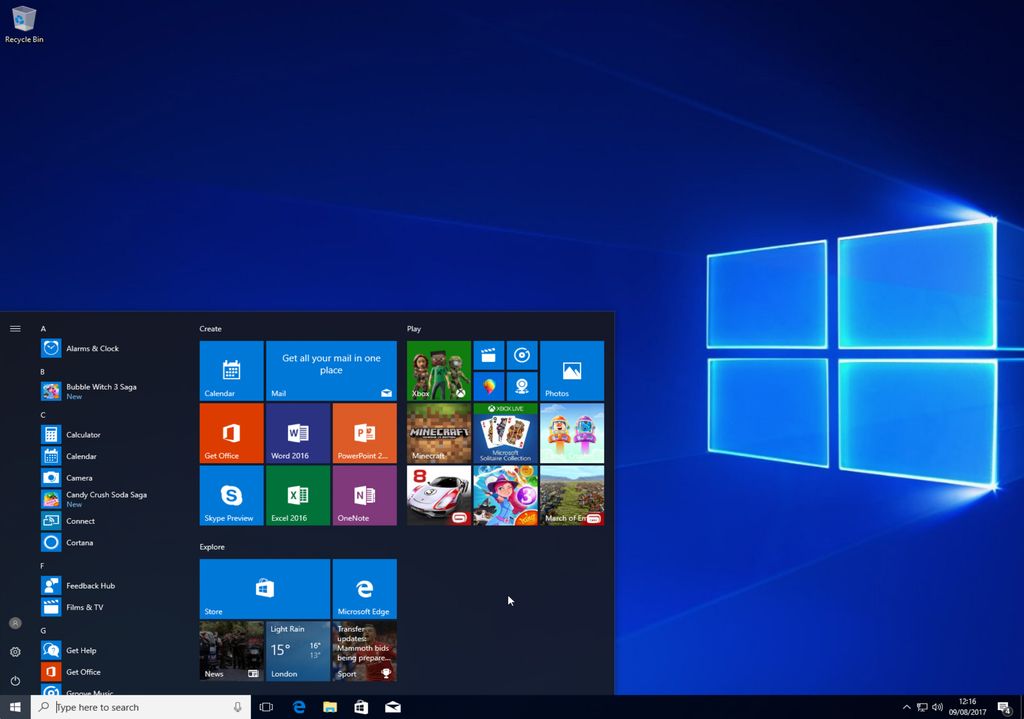Launch the Minecraft tile
The image size is (1024, 719).
(x=438, y=433)
